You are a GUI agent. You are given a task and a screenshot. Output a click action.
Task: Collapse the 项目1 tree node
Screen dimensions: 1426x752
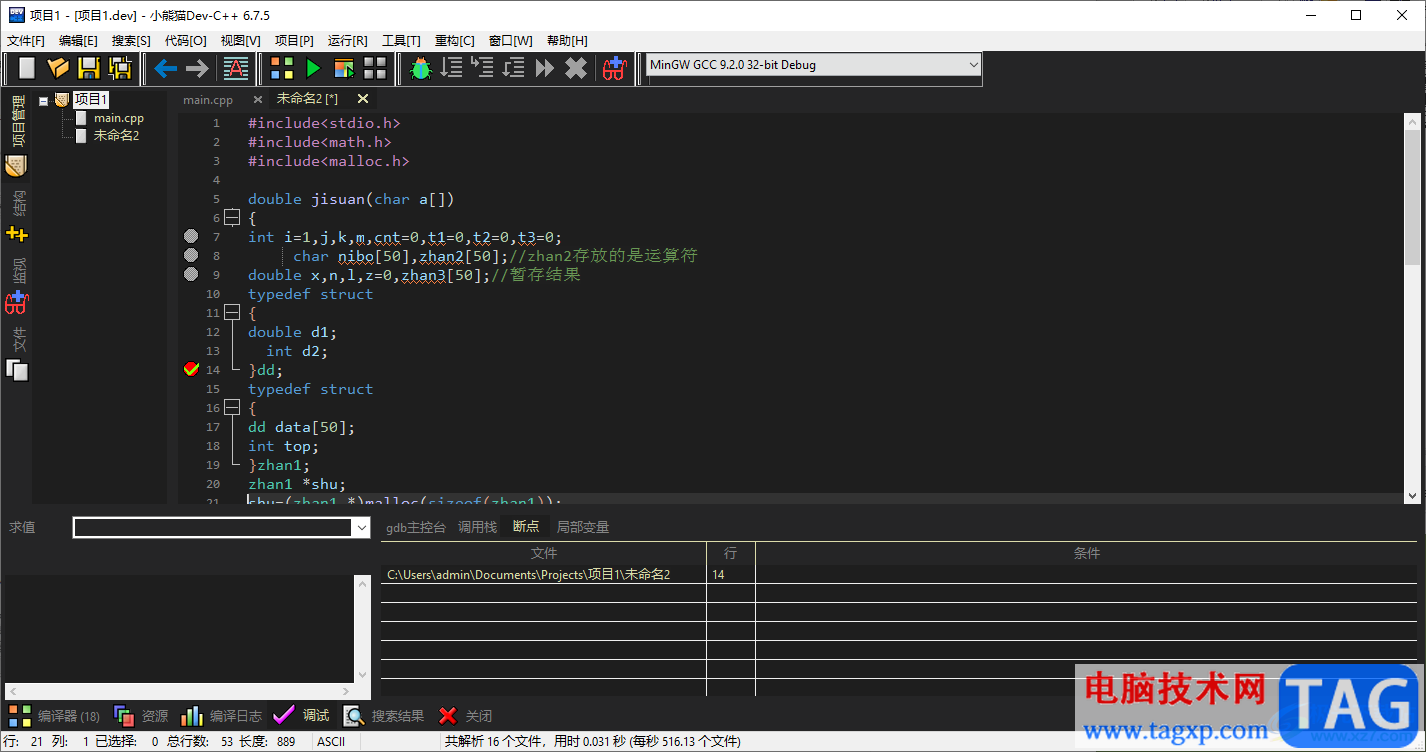pyautogui.click(x=43, y=100)
